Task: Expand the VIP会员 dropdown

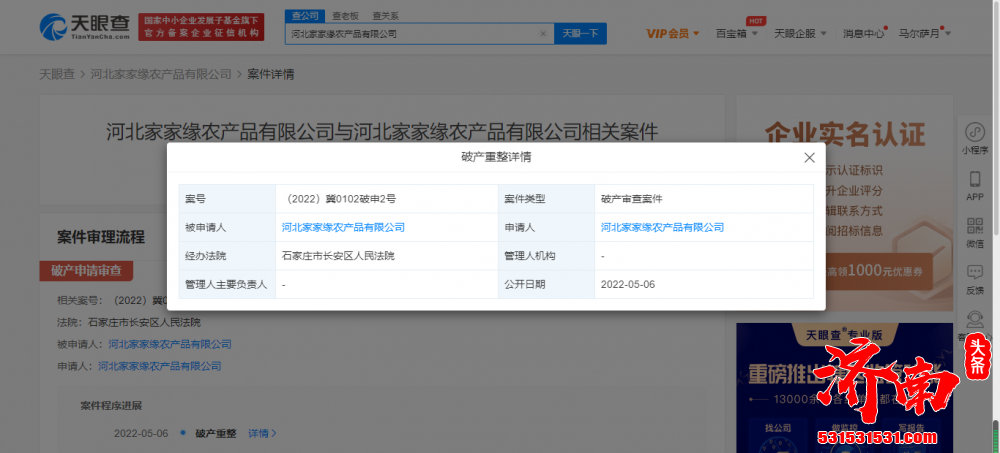Action: coord(672,33)
